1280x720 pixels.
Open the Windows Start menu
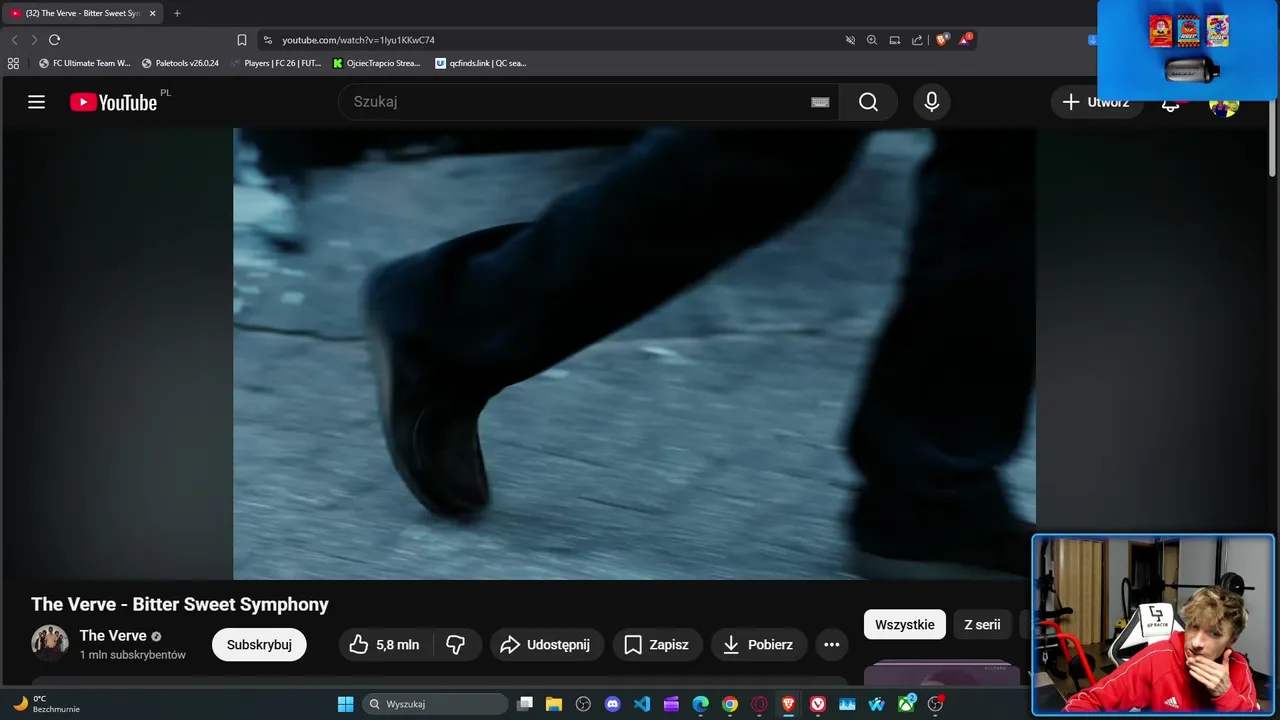[x=345, y=704]
